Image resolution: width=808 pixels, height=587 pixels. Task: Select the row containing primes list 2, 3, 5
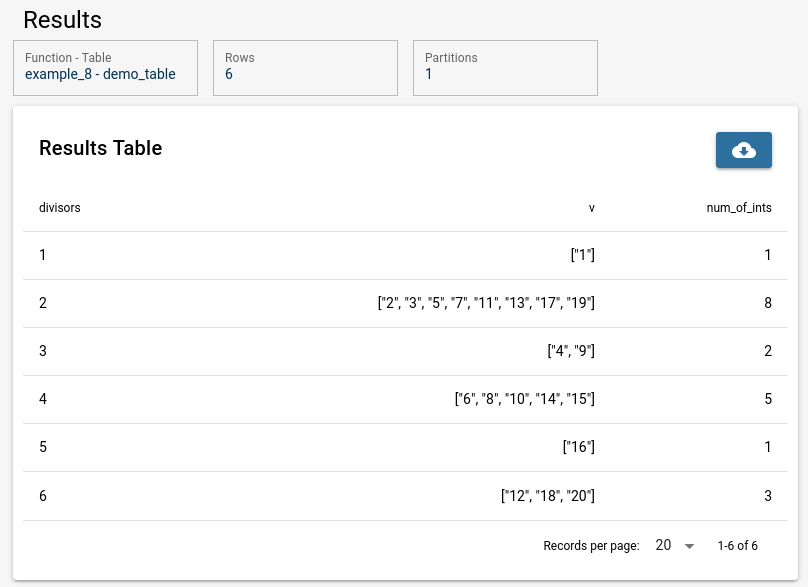(406, 303)
